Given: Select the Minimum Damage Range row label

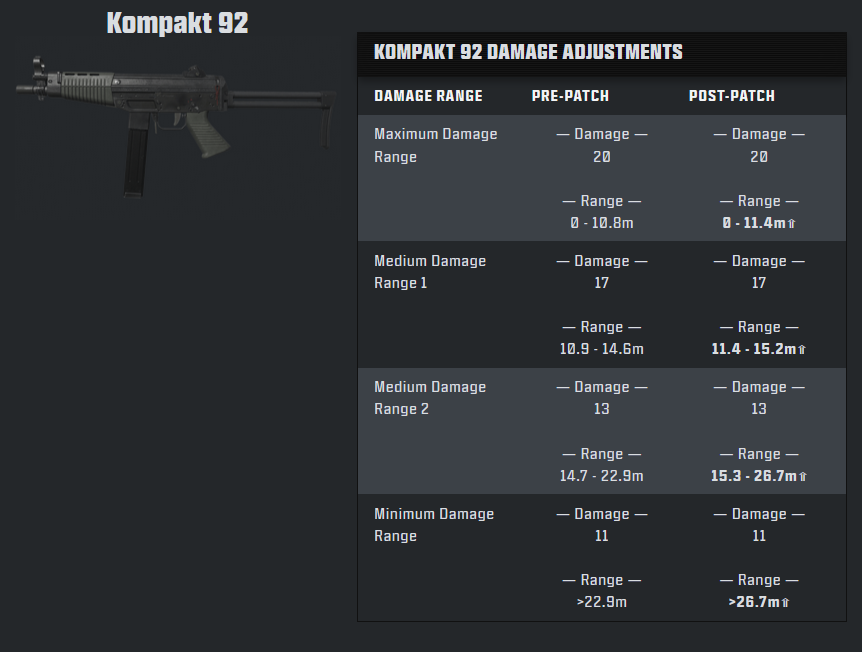Looking at the screenshot, I should tap(434, 524).
